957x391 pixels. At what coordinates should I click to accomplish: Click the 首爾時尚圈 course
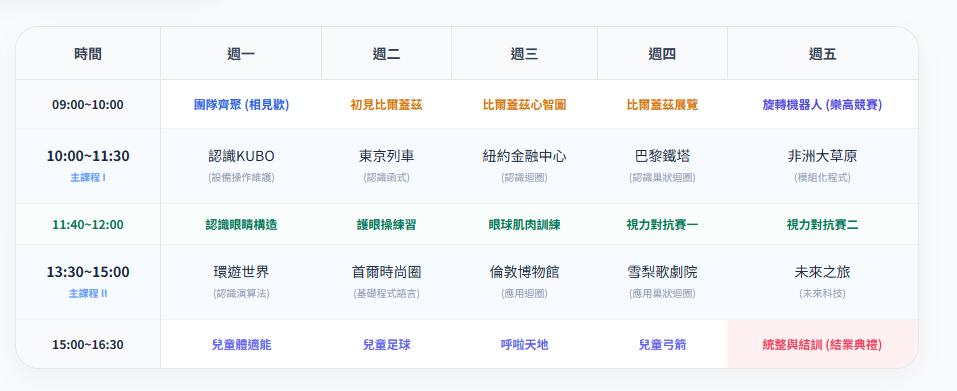click(x=386, y=272)
